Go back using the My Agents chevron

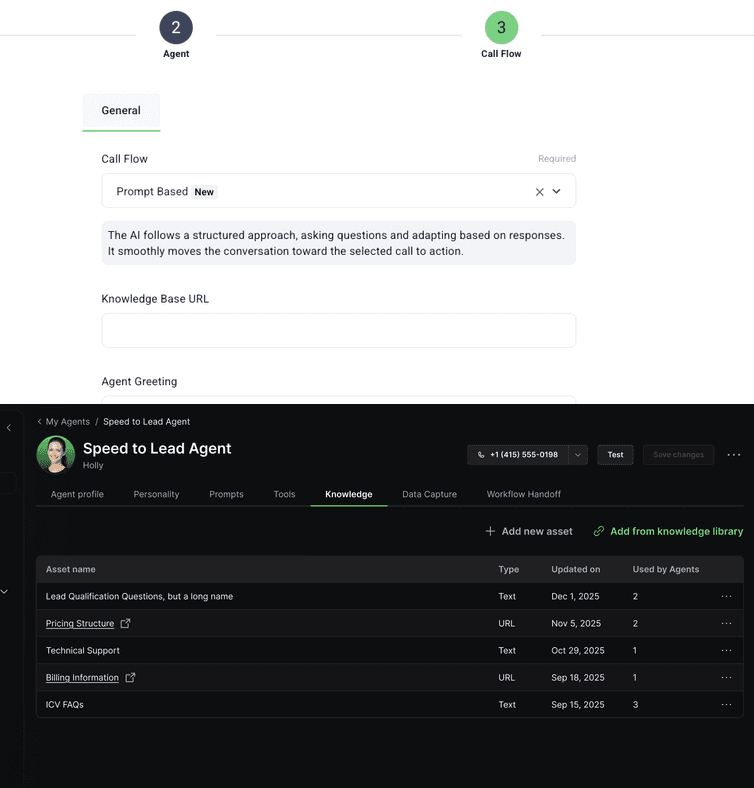tap(39, 422)
